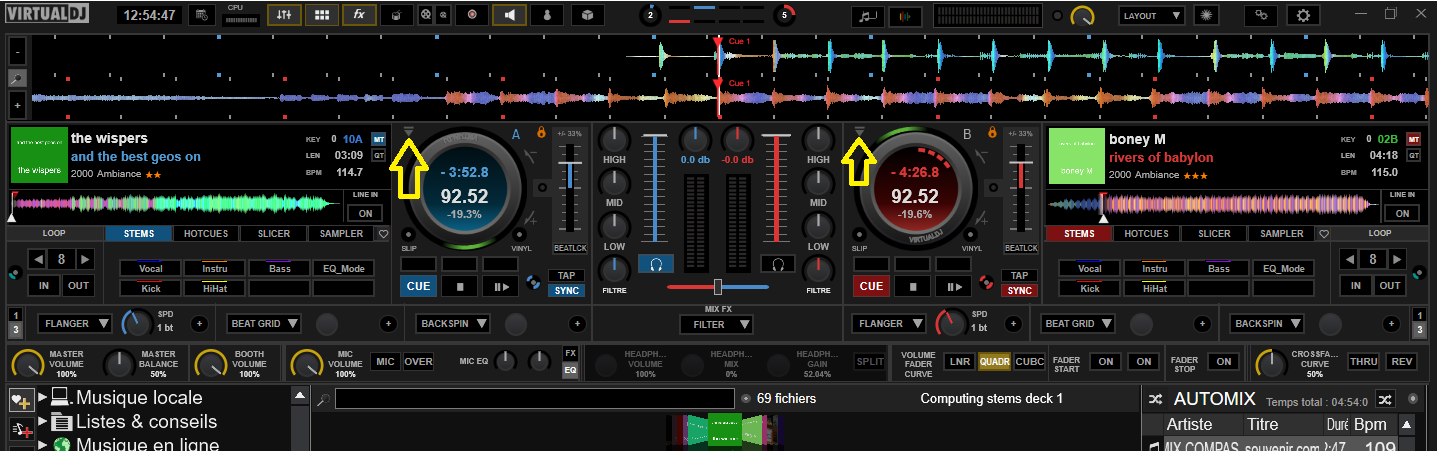This screenshot has width=1440, height=451.
Task: Open deck B FLANGER effect dropdown
Action: (890, 324)
